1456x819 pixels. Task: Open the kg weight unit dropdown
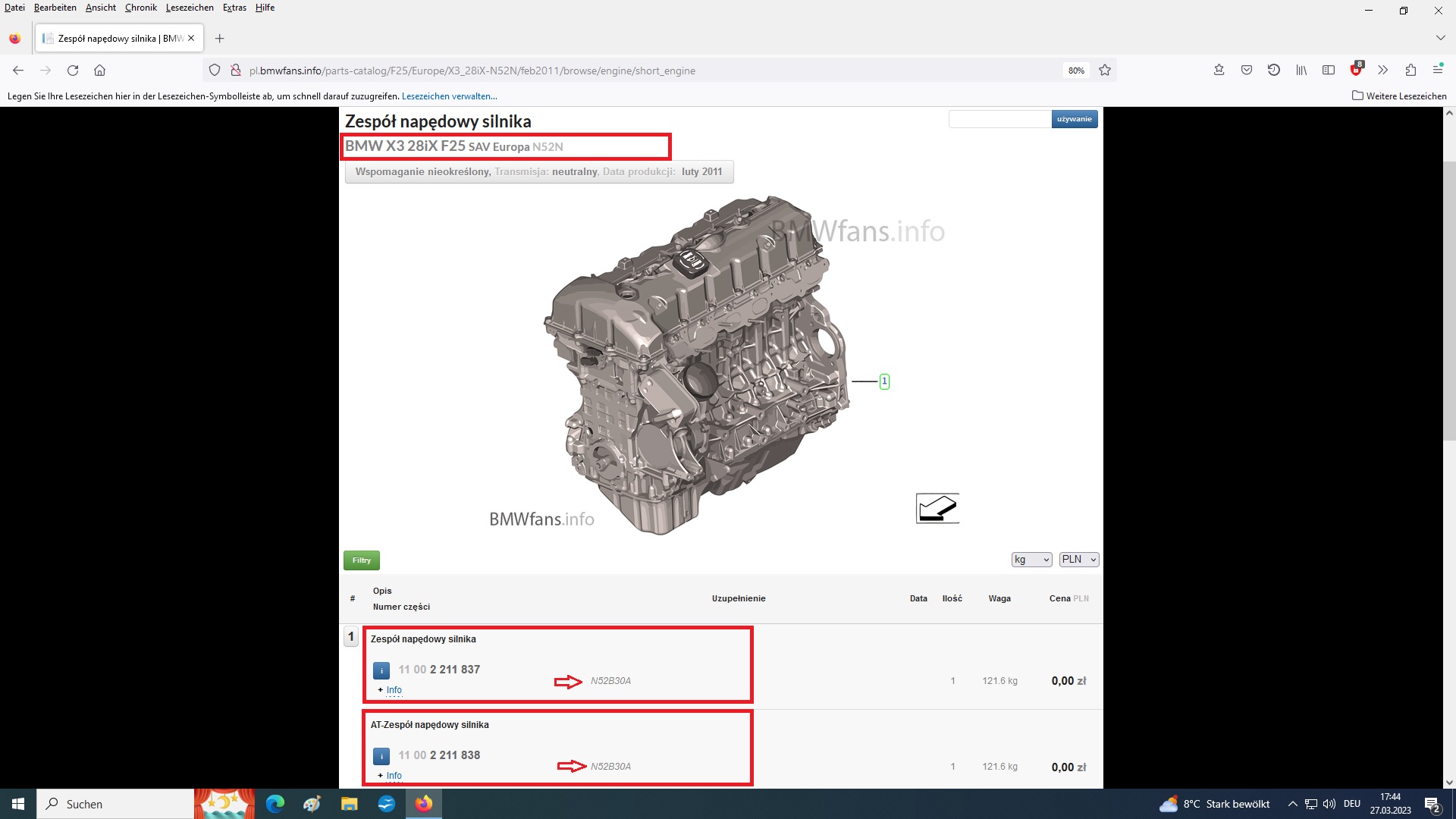click(1032, 560)
